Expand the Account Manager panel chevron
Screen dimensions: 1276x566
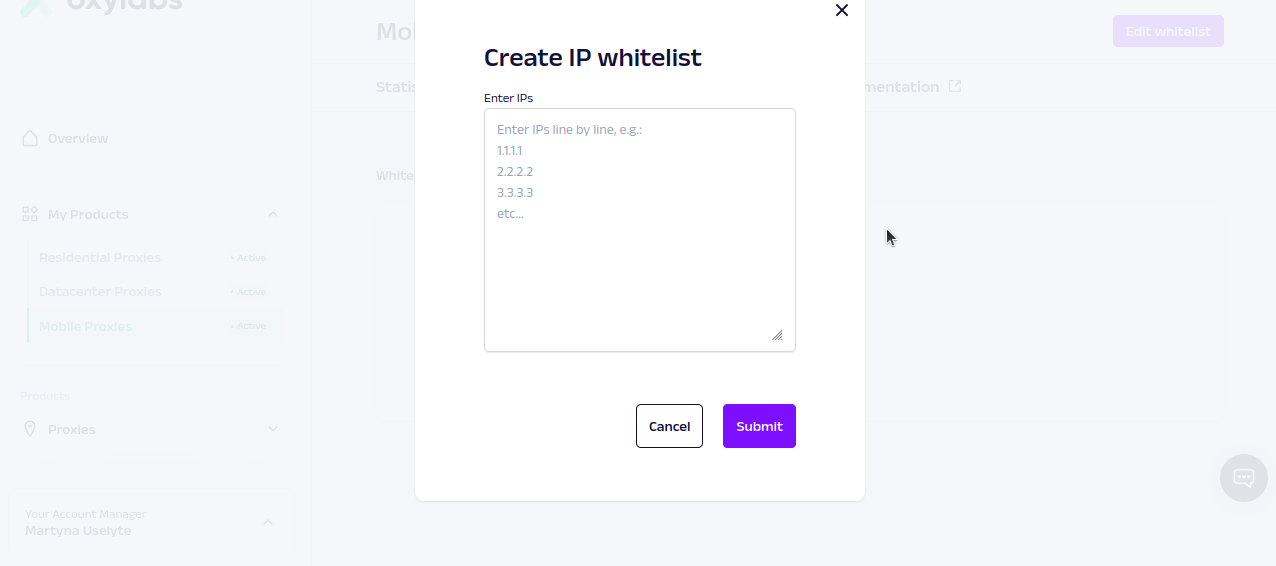[268, 522]
